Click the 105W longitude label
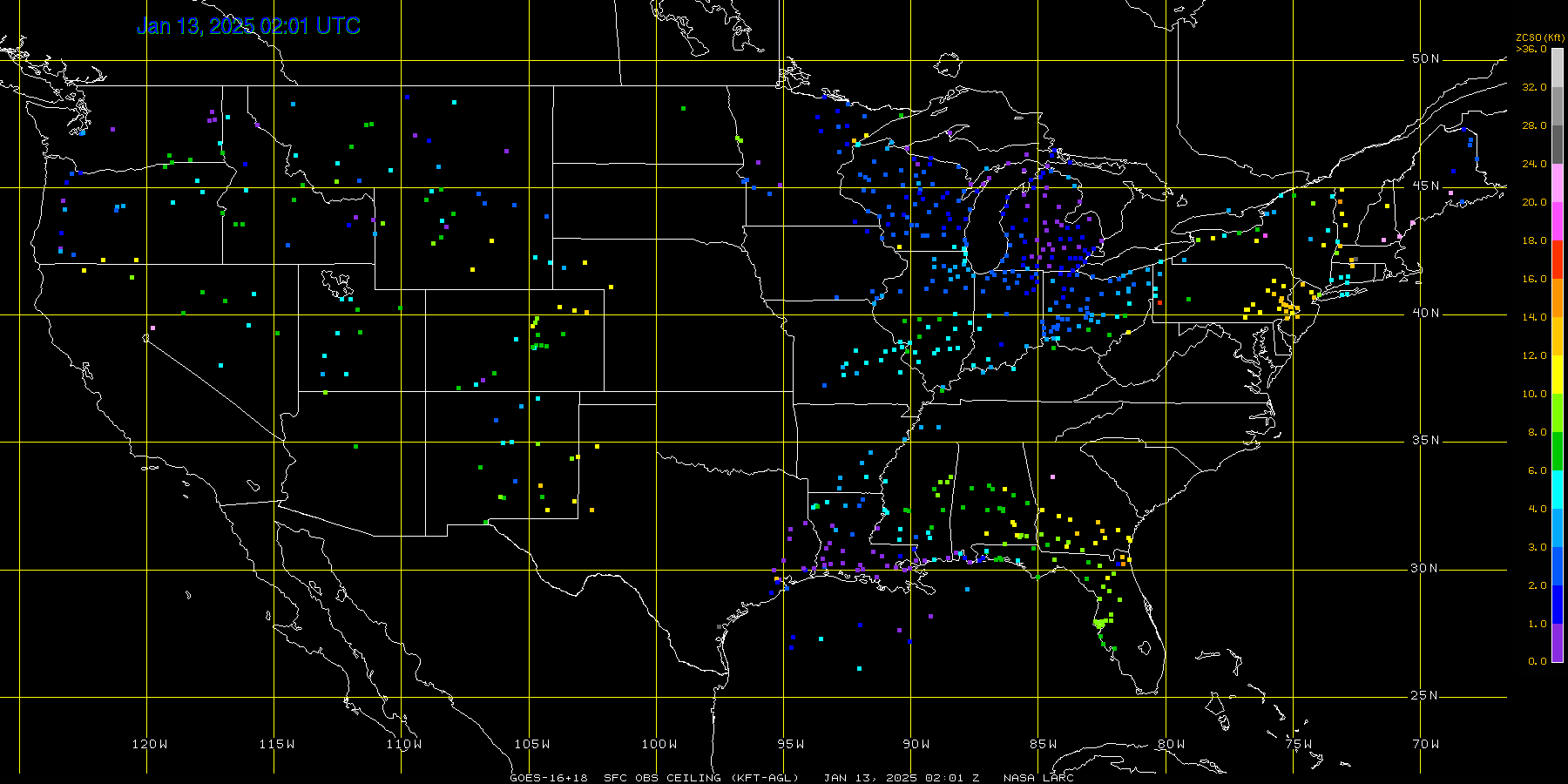Viewport: 1568px width, 784px height. click(531, 744)
